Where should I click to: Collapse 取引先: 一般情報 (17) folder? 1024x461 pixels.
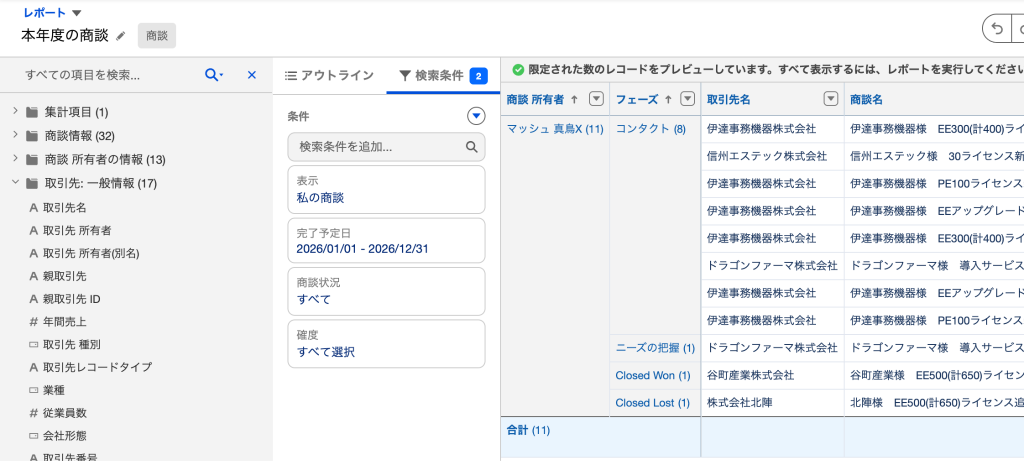(x=15, y=183)
